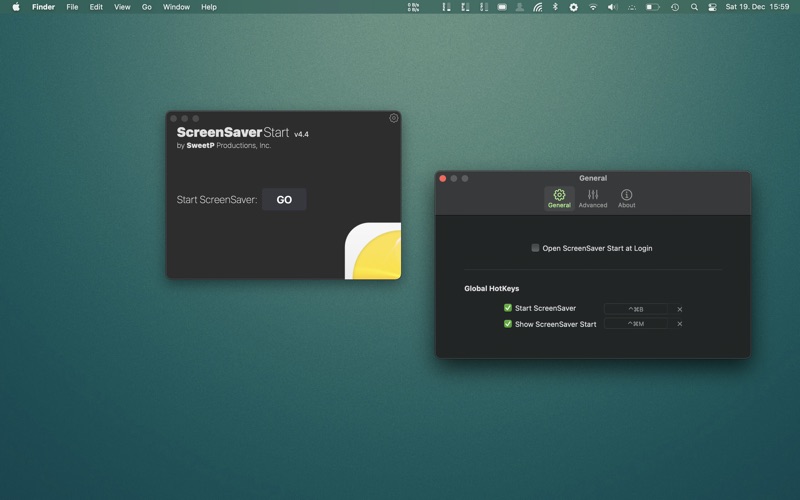Click the gear icon in the menu bar

click(573, 7)
